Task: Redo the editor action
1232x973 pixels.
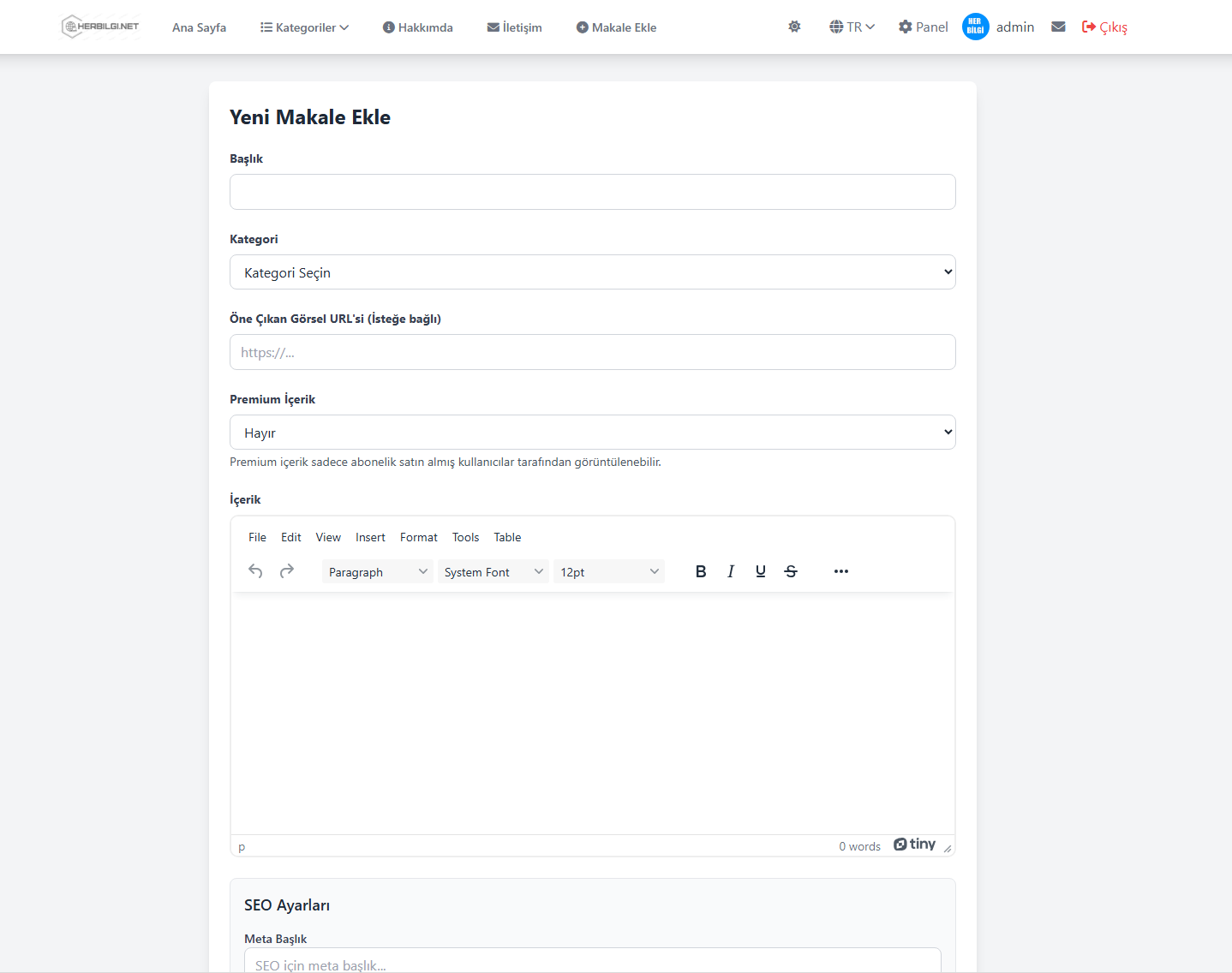Action: pos(287,571)
